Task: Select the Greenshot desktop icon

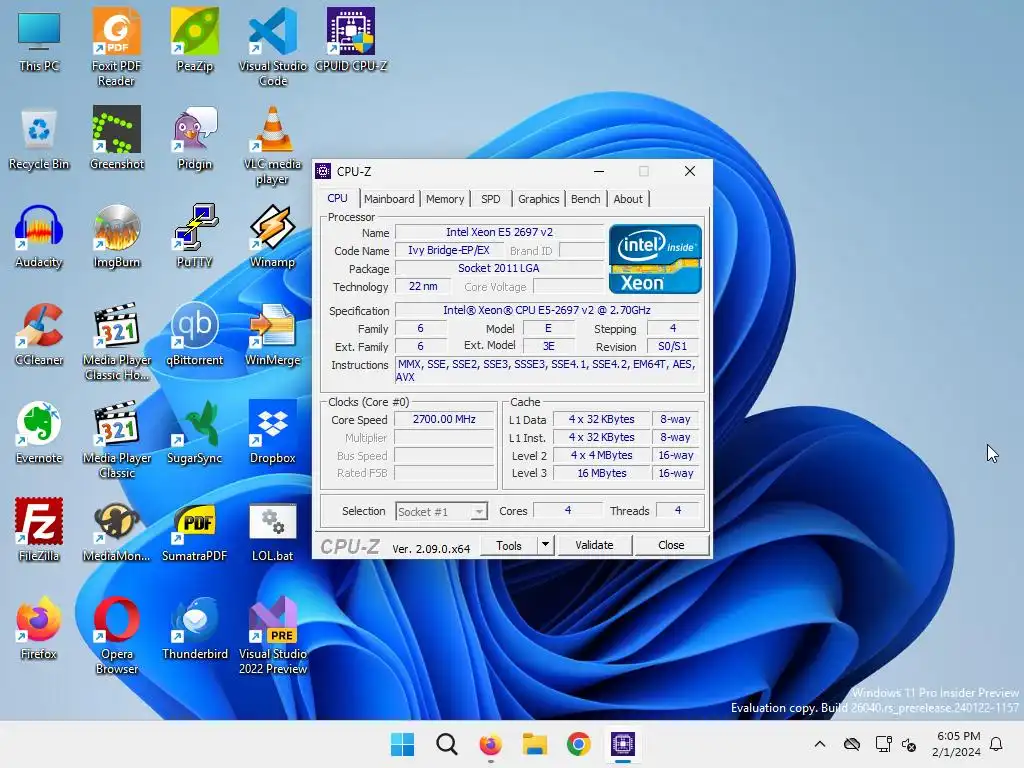Action: coord(116,139)
